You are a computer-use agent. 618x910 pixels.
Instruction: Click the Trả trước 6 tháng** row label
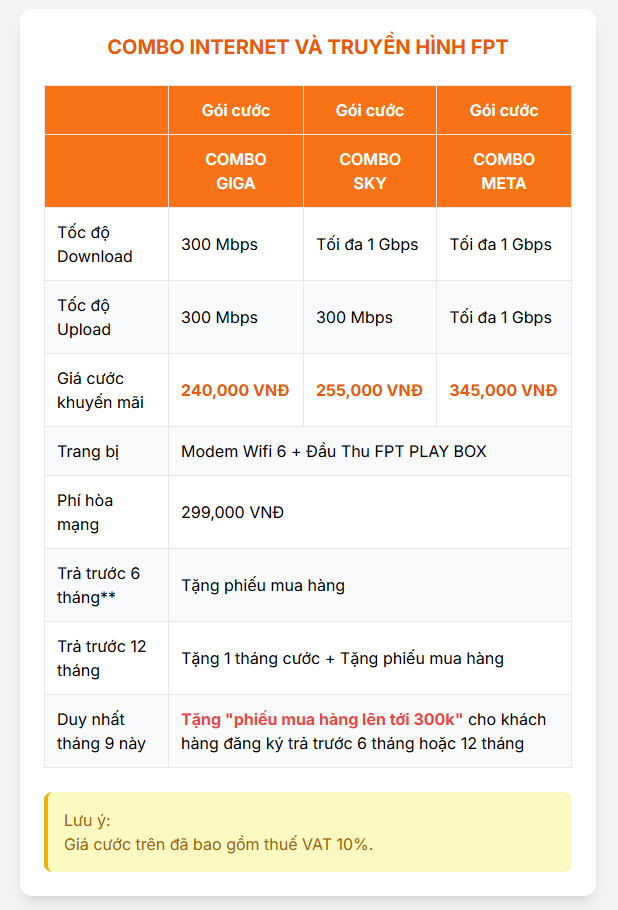(99, 585)
